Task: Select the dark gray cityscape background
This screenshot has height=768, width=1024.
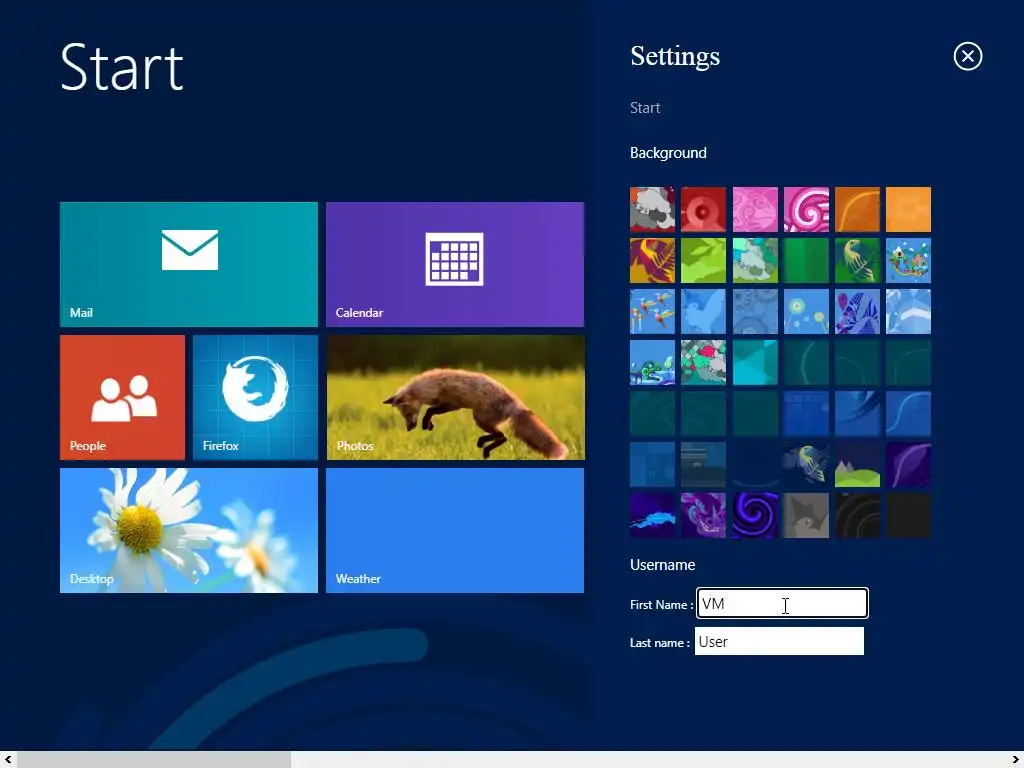Action: coord(703,464)
